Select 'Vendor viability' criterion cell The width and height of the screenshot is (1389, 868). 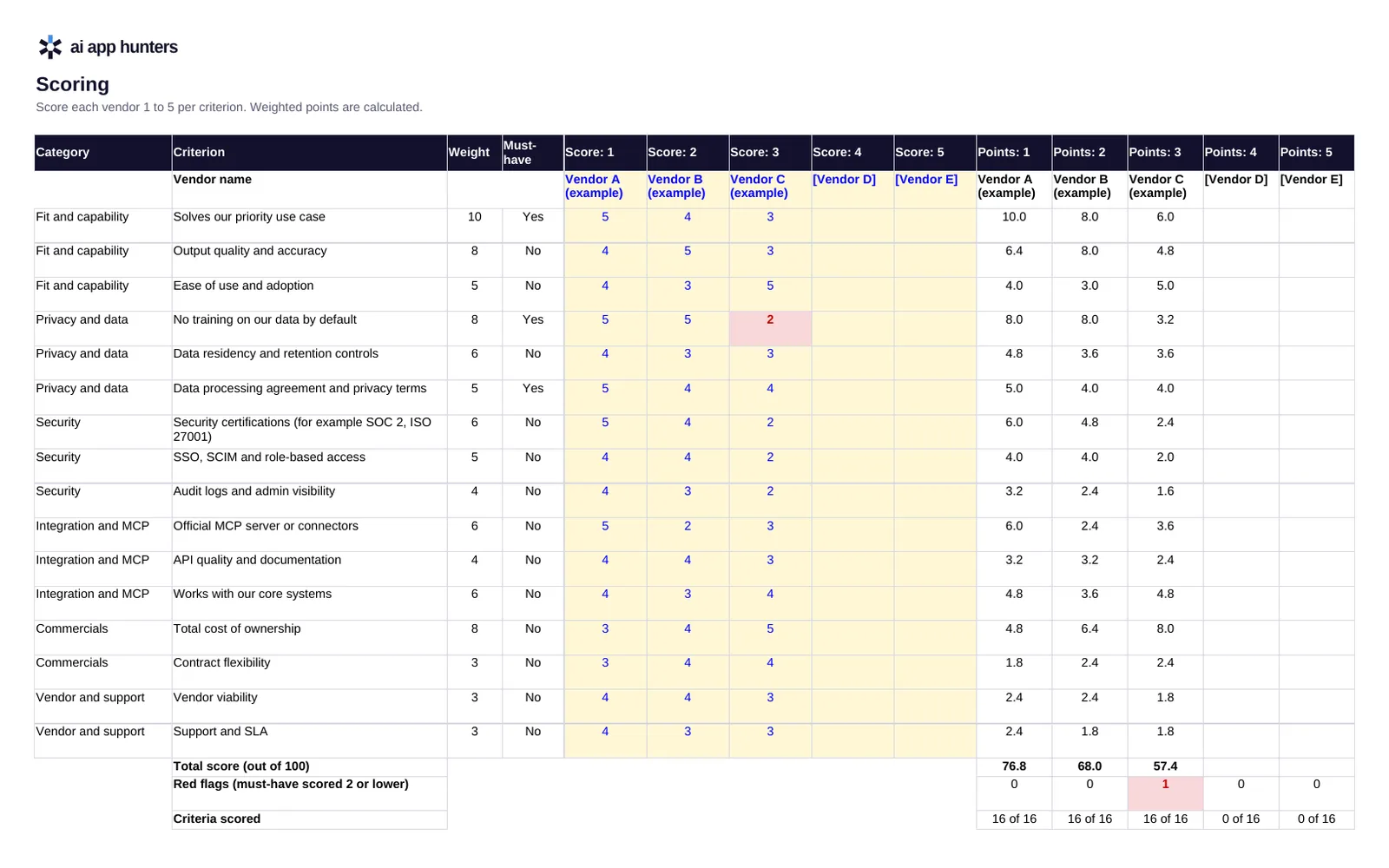click(x=309, y=707)
